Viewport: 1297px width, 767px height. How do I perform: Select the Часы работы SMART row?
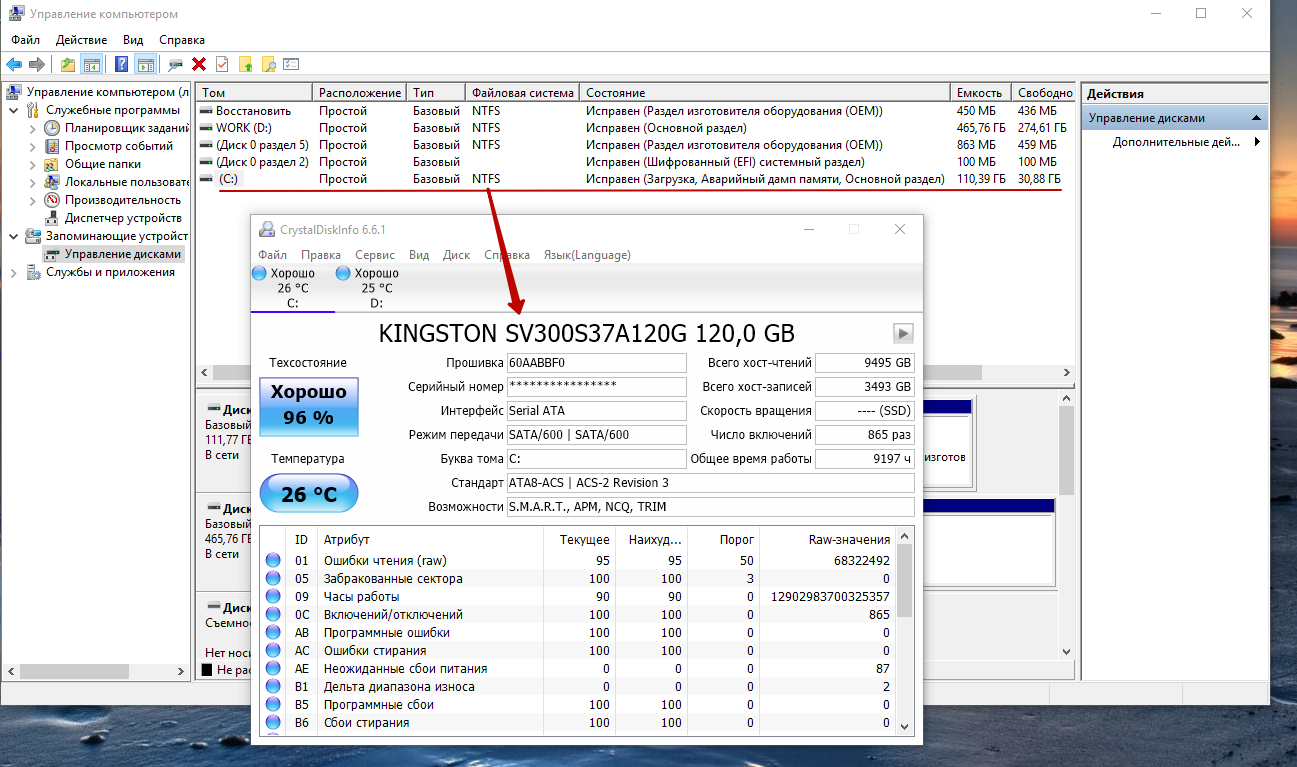click(x=578, y=597)
